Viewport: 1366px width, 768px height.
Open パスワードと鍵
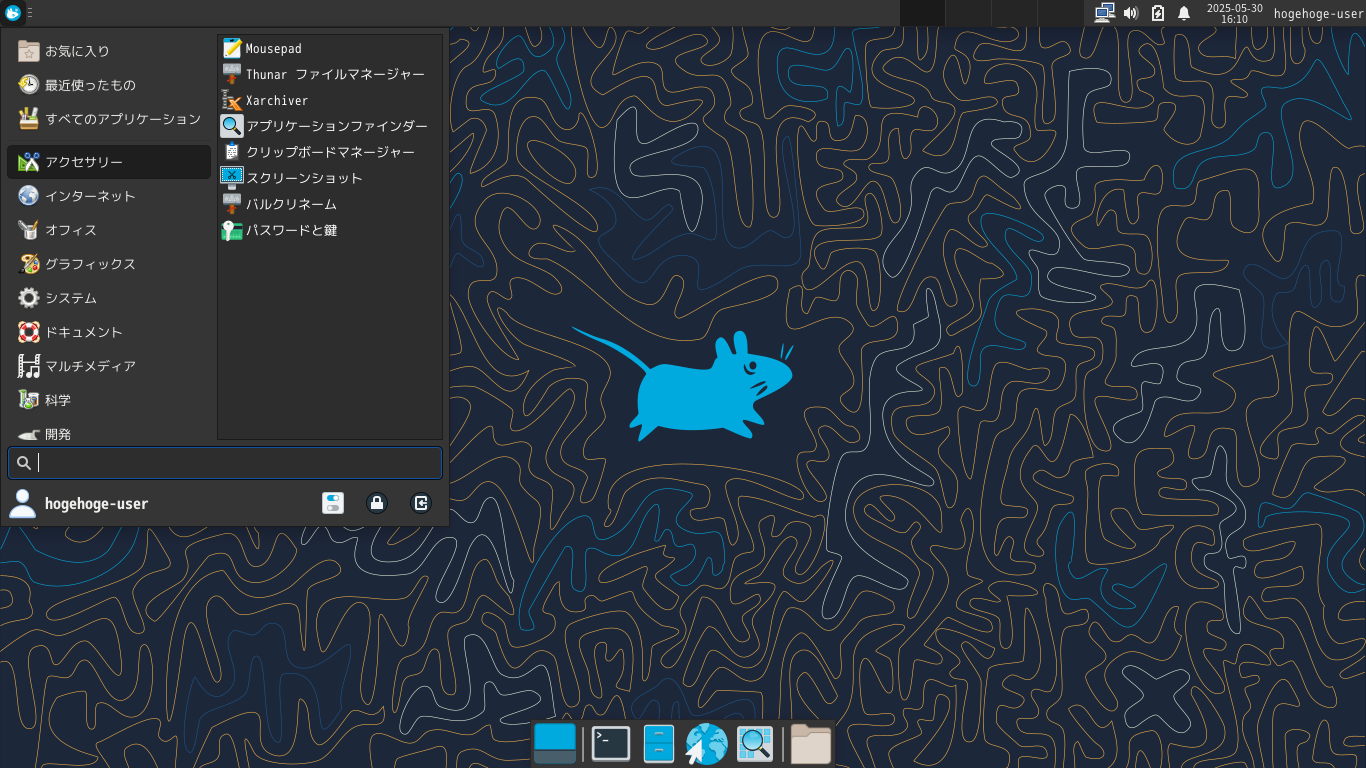(330, 230)
